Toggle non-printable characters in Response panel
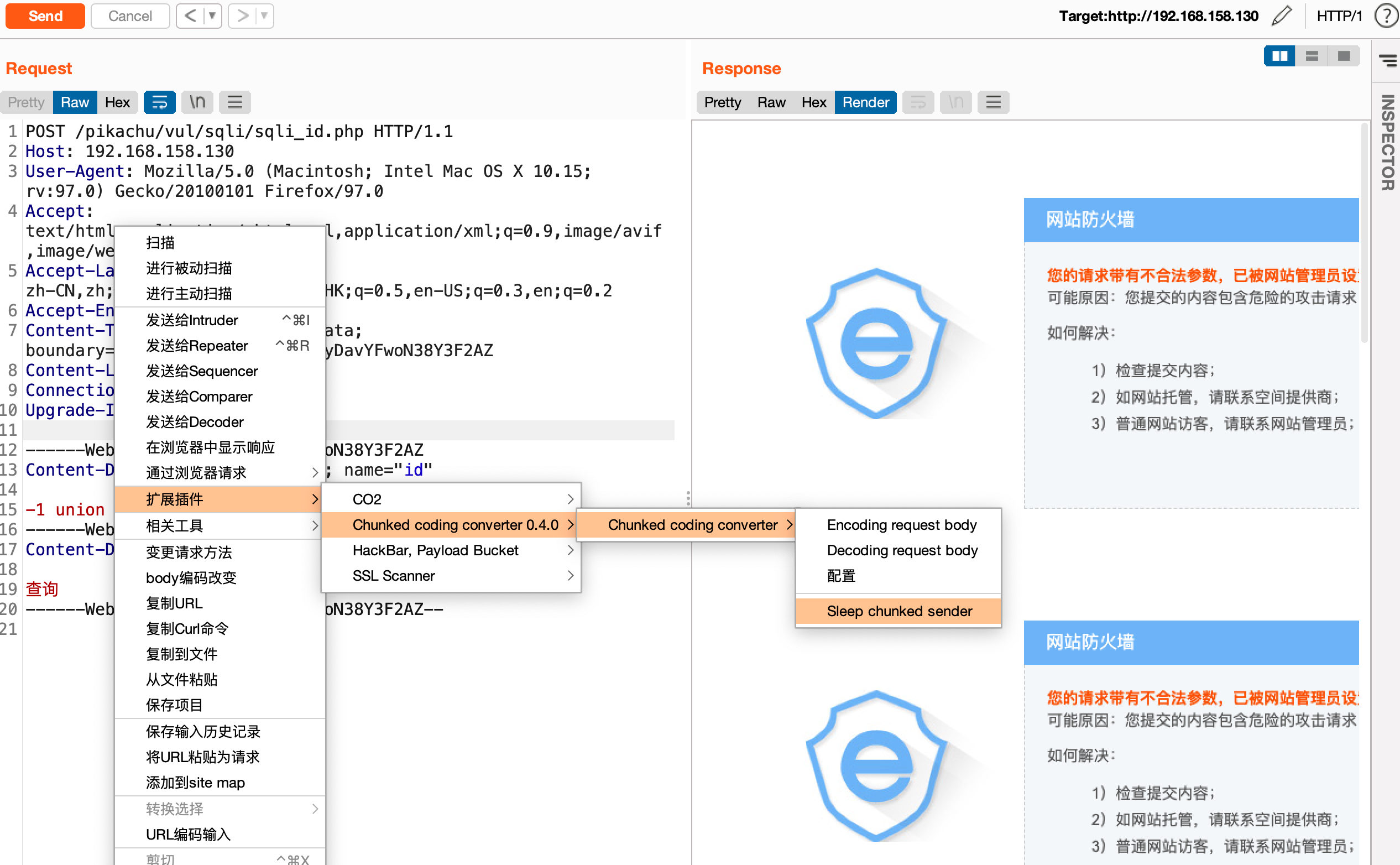The width and height of the screenshot is (1400, 865). coord(956,102)
